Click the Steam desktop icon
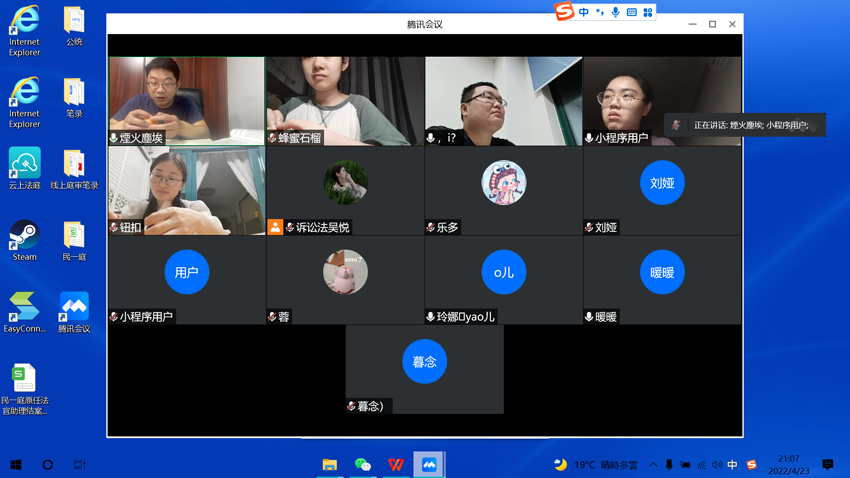This screenshot has height=478, width=850. click(x=24, y=240)
